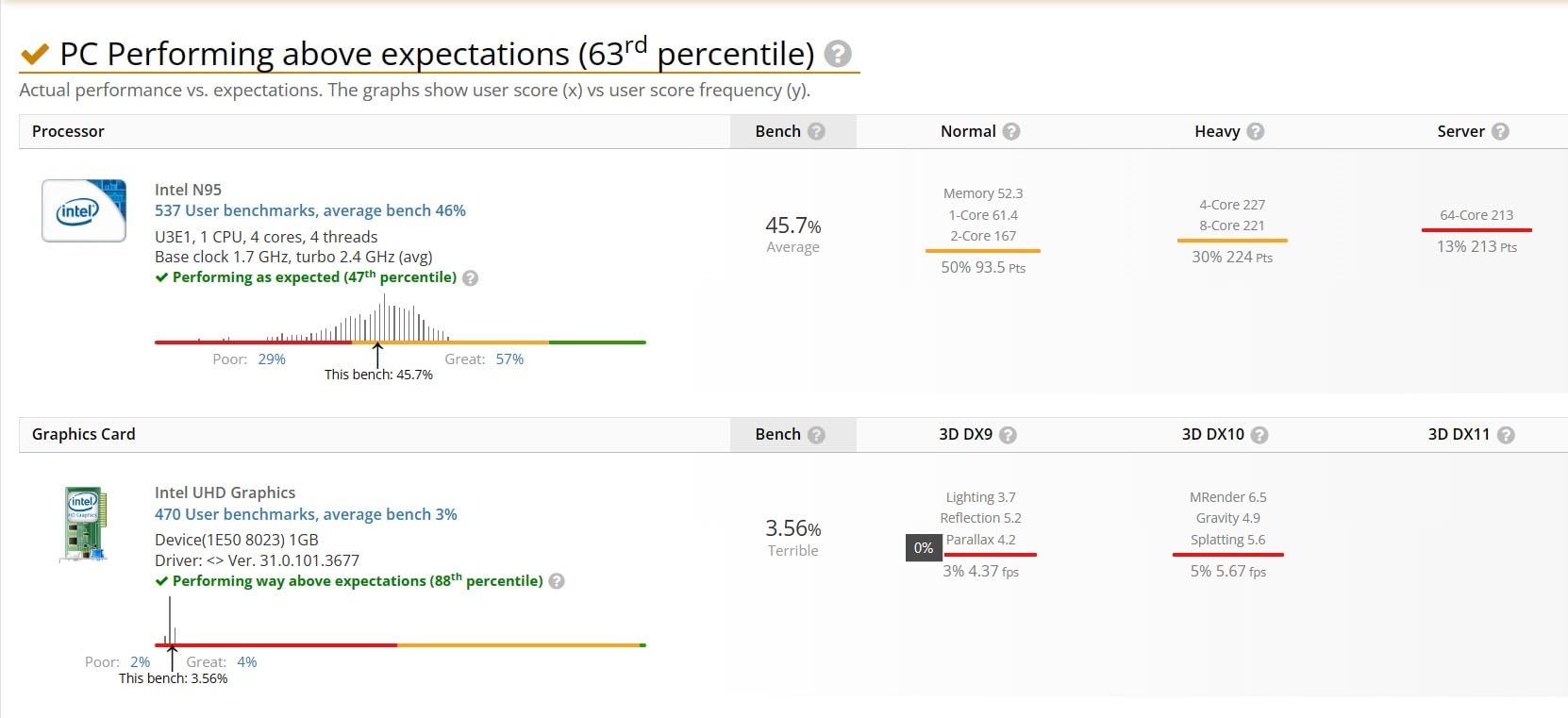This screenshot has width=1568, height=718.
Task: Click help icon beside Normal column
Action: point(1011,131)
